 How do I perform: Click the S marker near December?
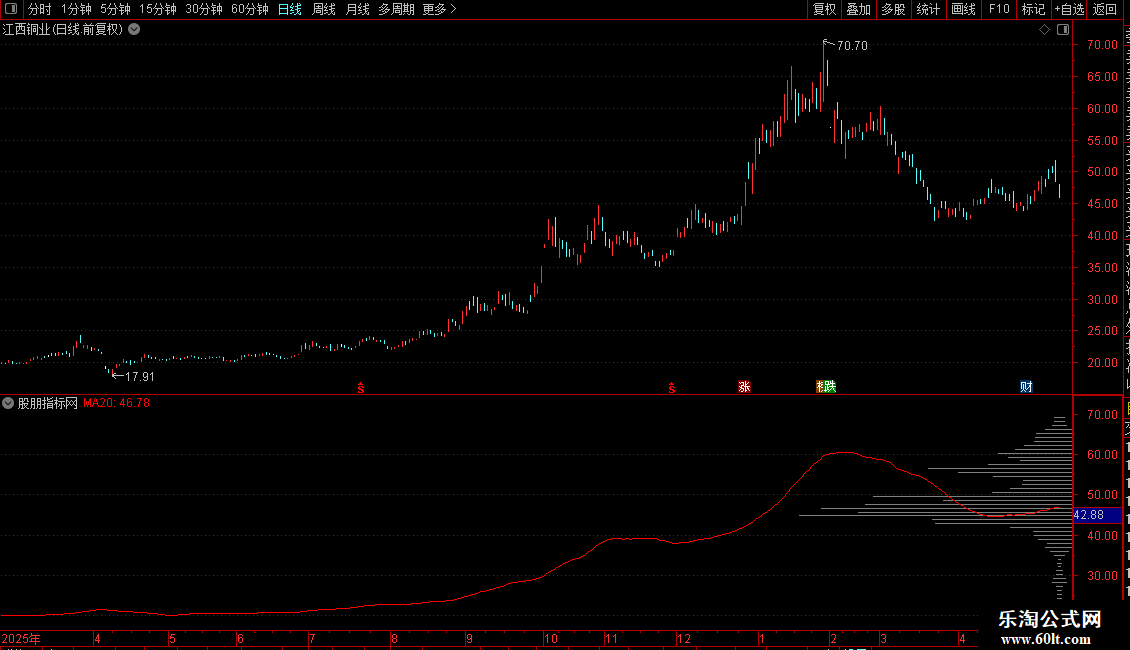(672, 388)
